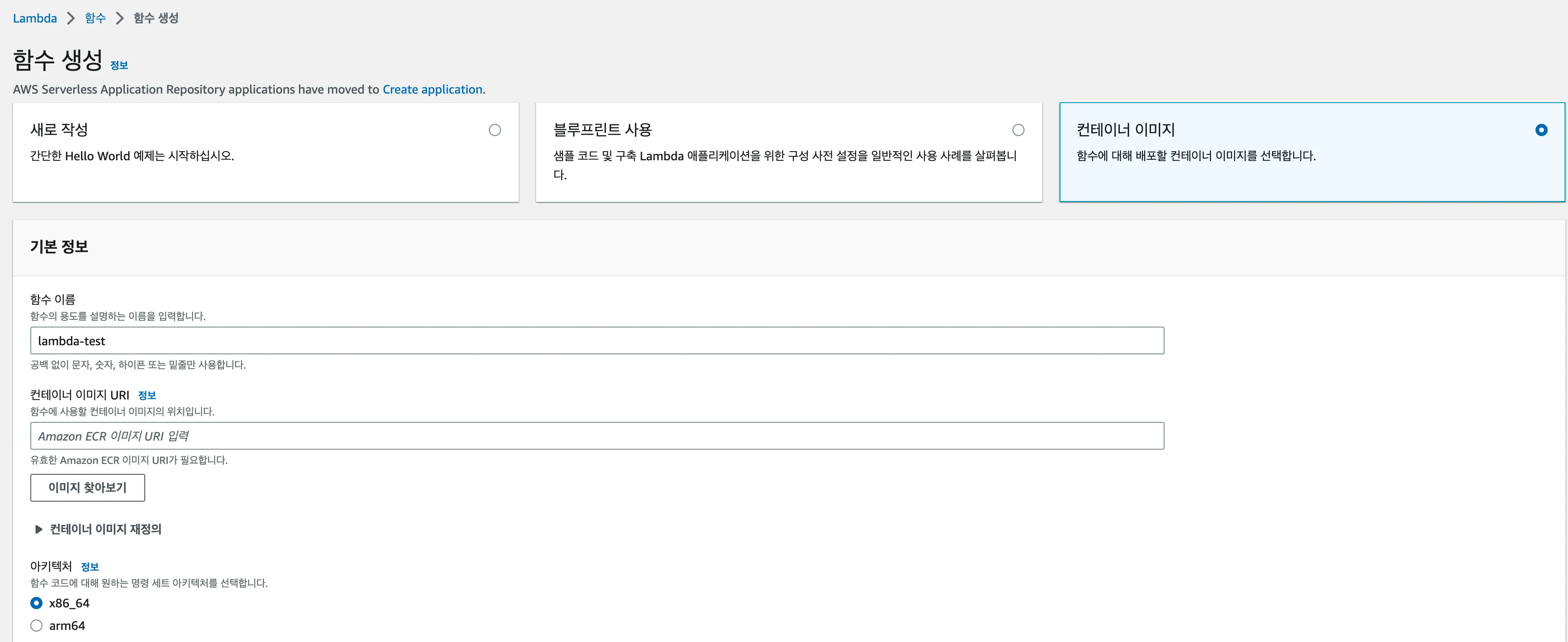Click the 기본 정보 section header
The image size is (1568, 642).
59,246
